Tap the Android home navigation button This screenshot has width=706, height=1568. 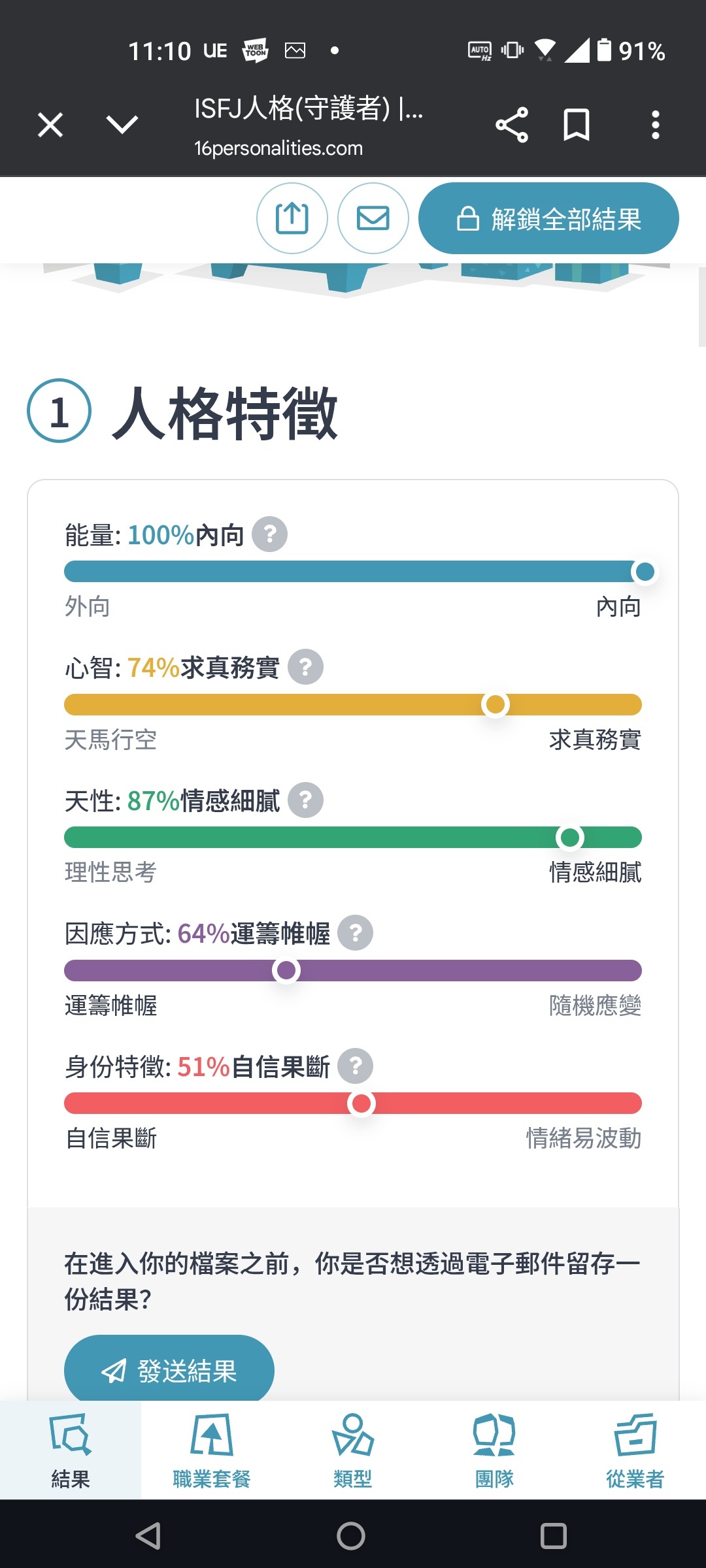point(351,1535)
